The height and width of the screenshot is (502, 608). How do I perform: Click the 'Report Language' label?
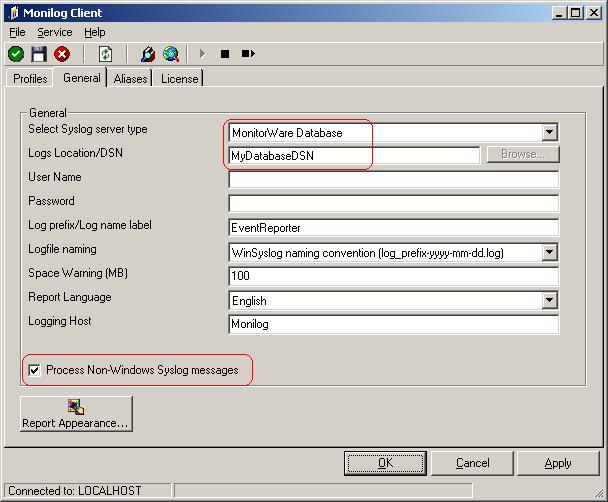point(70,297)
